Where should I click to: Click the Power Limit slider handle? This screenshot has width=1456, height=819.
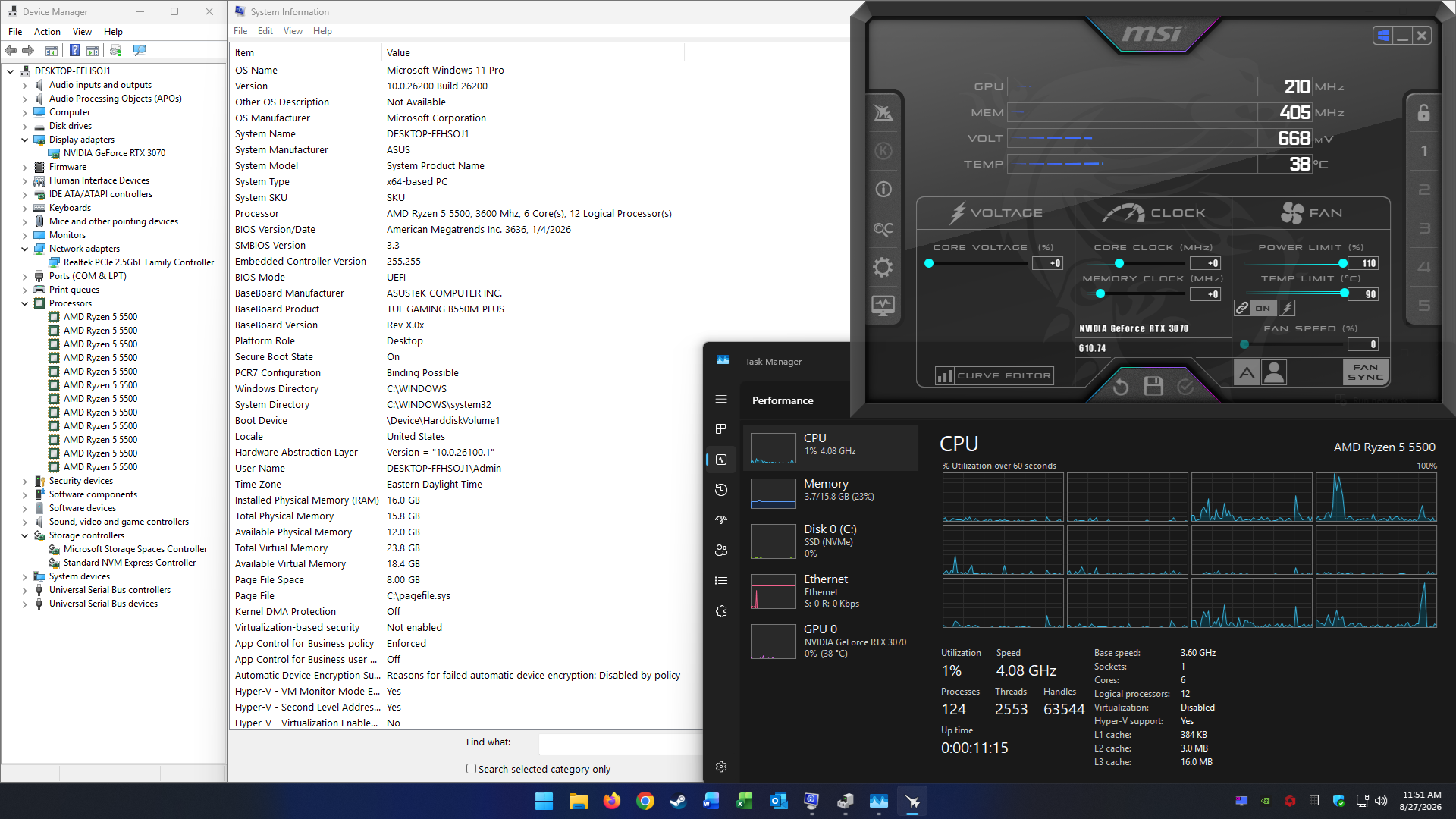coord(1343,263)
